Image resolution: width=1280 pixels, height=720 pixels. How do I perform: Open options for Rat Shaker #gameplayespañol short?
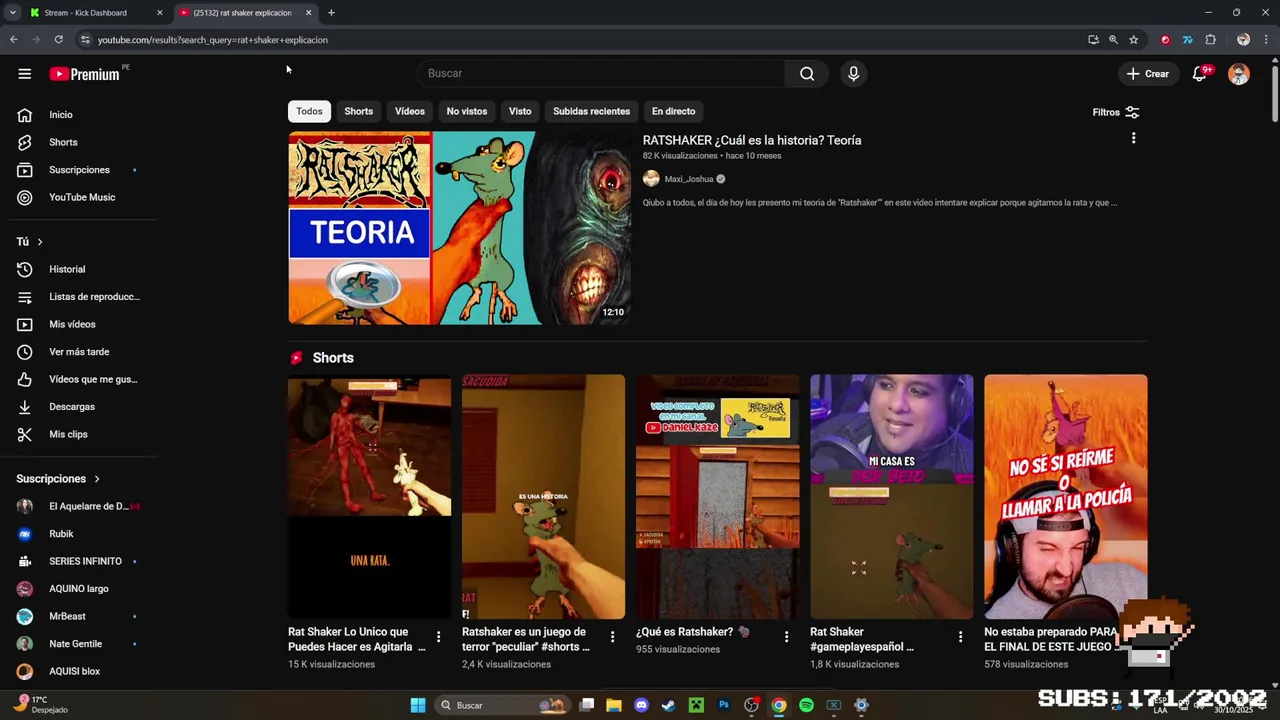960,637
